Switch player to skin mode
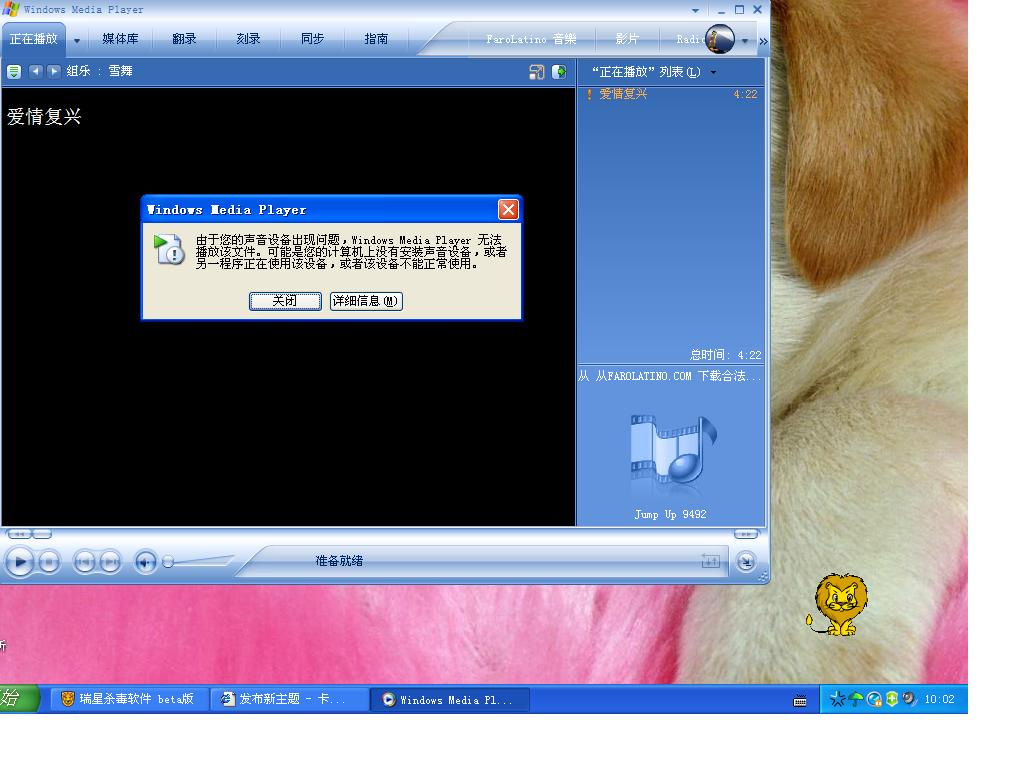Viewport: 1024px width, 768px height. (x=746, y=562)
